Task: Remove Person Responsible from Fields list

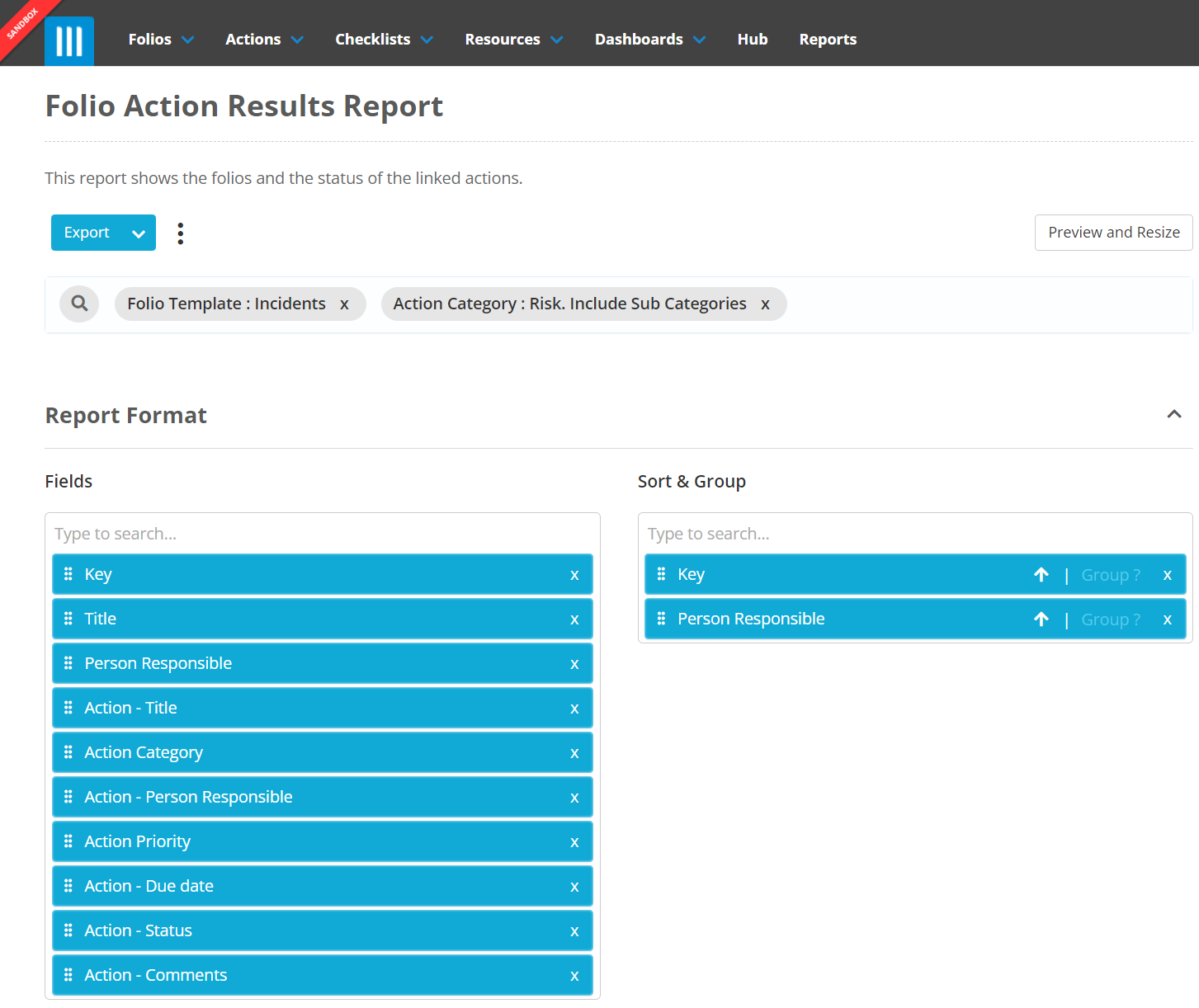Action: click(574, 664)
